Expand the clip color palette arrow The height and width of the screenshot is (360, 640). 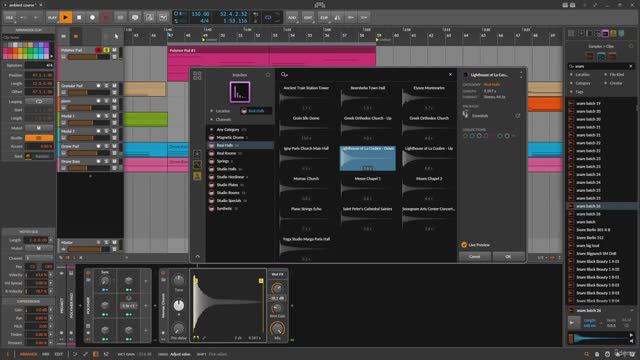click(x=51, y=56)
